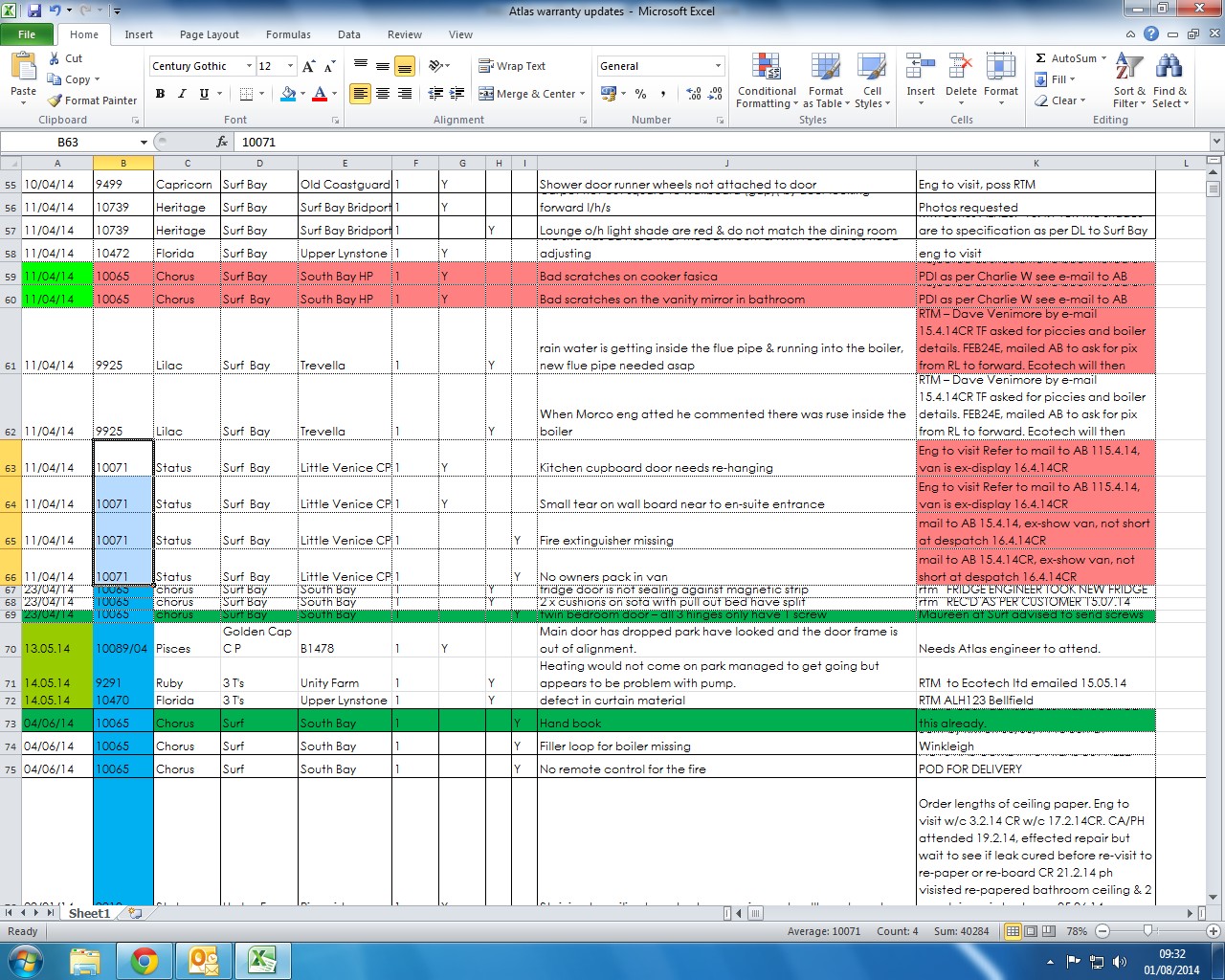Toggle Italic formatting
The image size is (1225, 980).
(182, 94)
